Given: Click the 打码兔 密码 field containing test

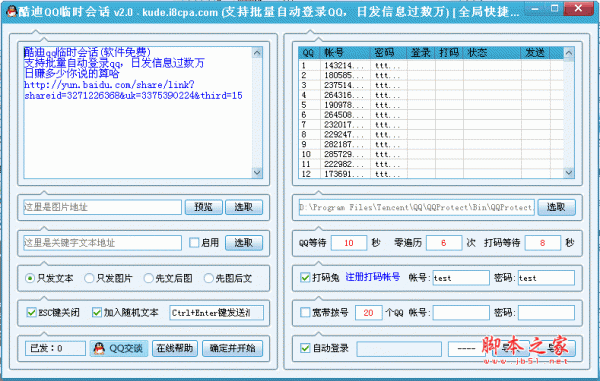Looking at the screenshot, I should pos(546,278).
